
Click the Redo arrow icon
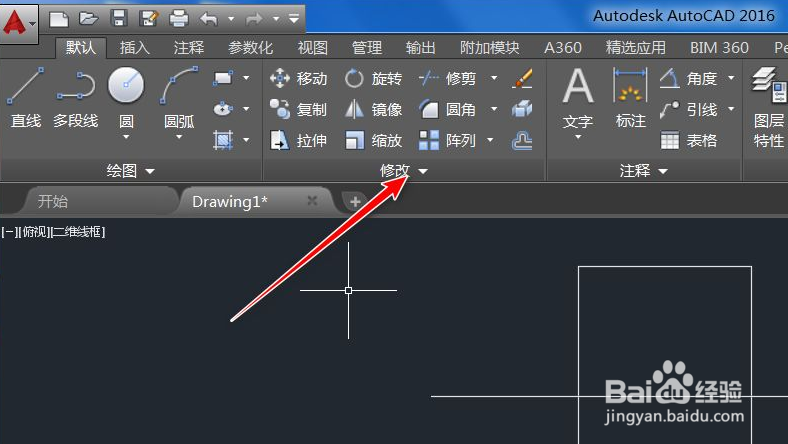(x=254, y=20)
